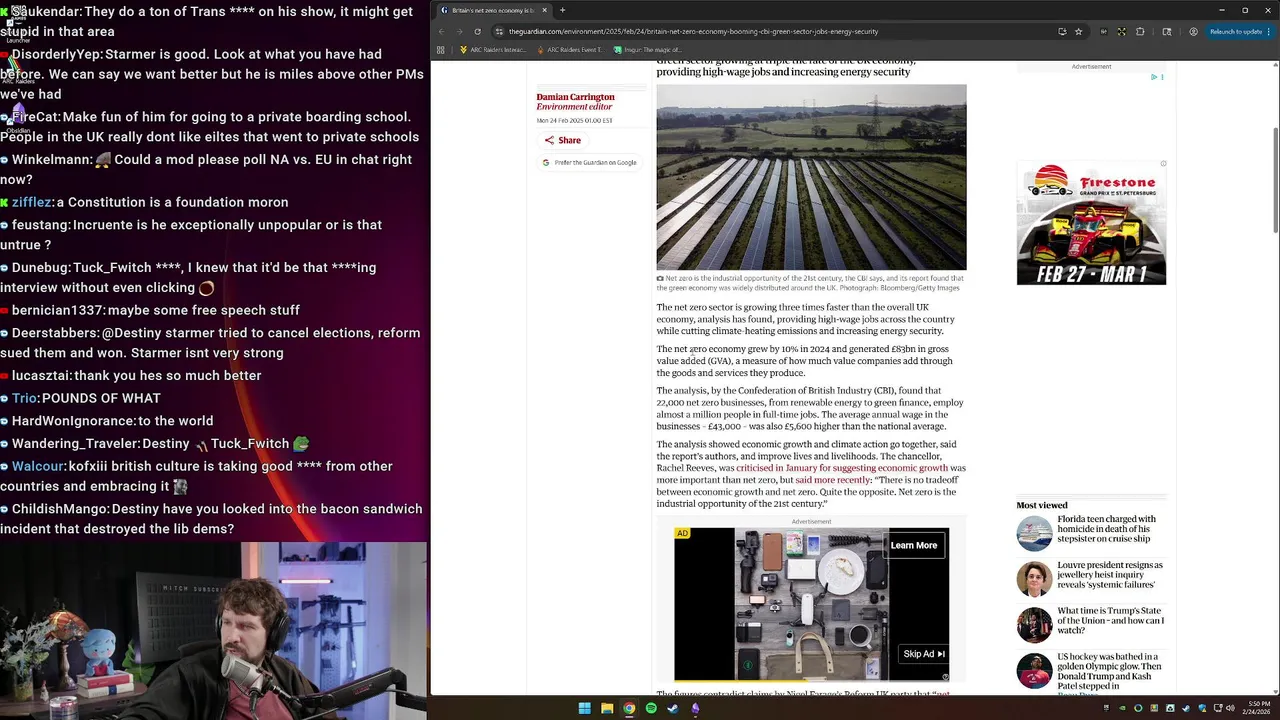The height and width of the screenshot is (720, 1280).
Task: Click the Environment editor label
Action: coord(574,107)
